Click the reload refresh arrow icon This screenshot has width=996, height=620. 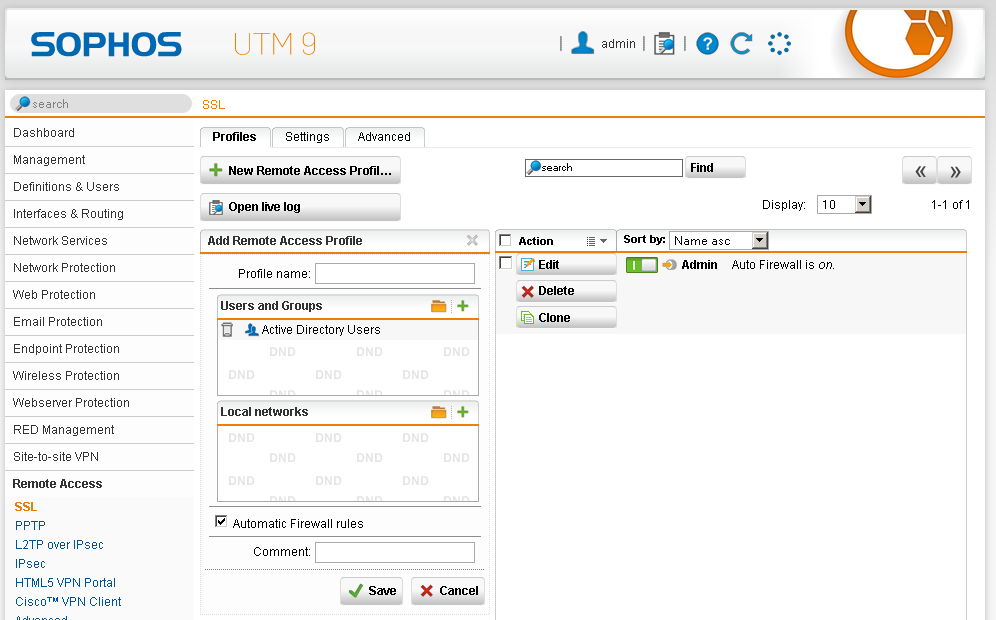[741, 43]
